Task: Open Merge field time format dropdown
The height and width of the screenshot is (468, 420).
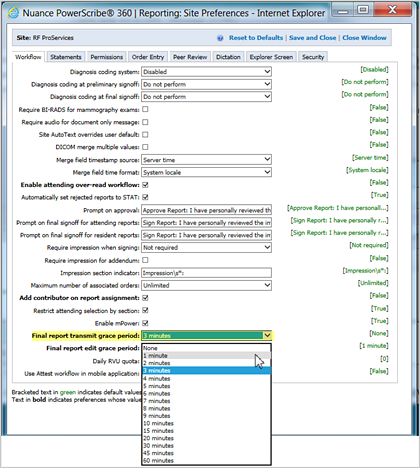Action: click(206, 172)
